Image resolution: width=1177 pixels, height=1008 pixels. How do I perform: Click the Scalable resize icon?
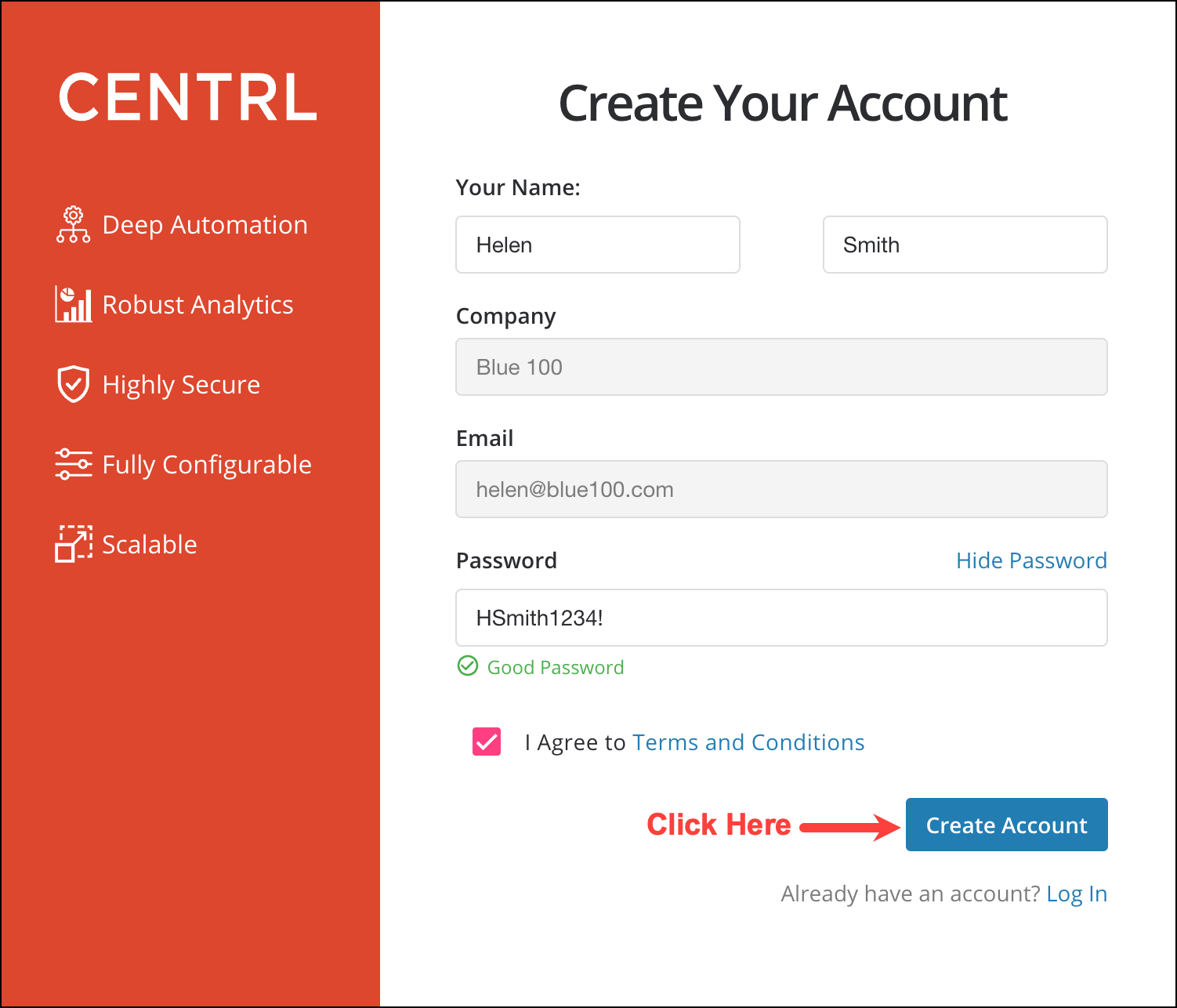click(x=73, y=544)
